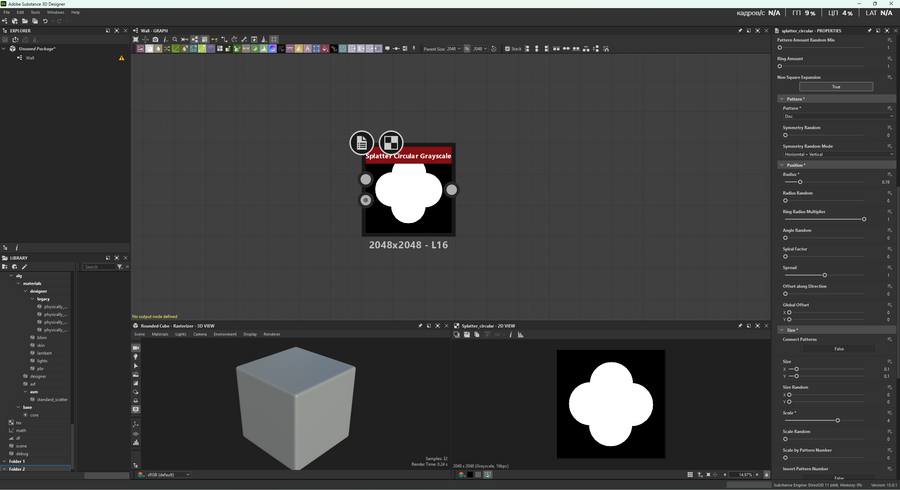The width and height of the screenshot is (900, 490).
Task: Toggle the Stack checkbox in graph toolbar
Action: pyautogui.click(x=507, y=48)
